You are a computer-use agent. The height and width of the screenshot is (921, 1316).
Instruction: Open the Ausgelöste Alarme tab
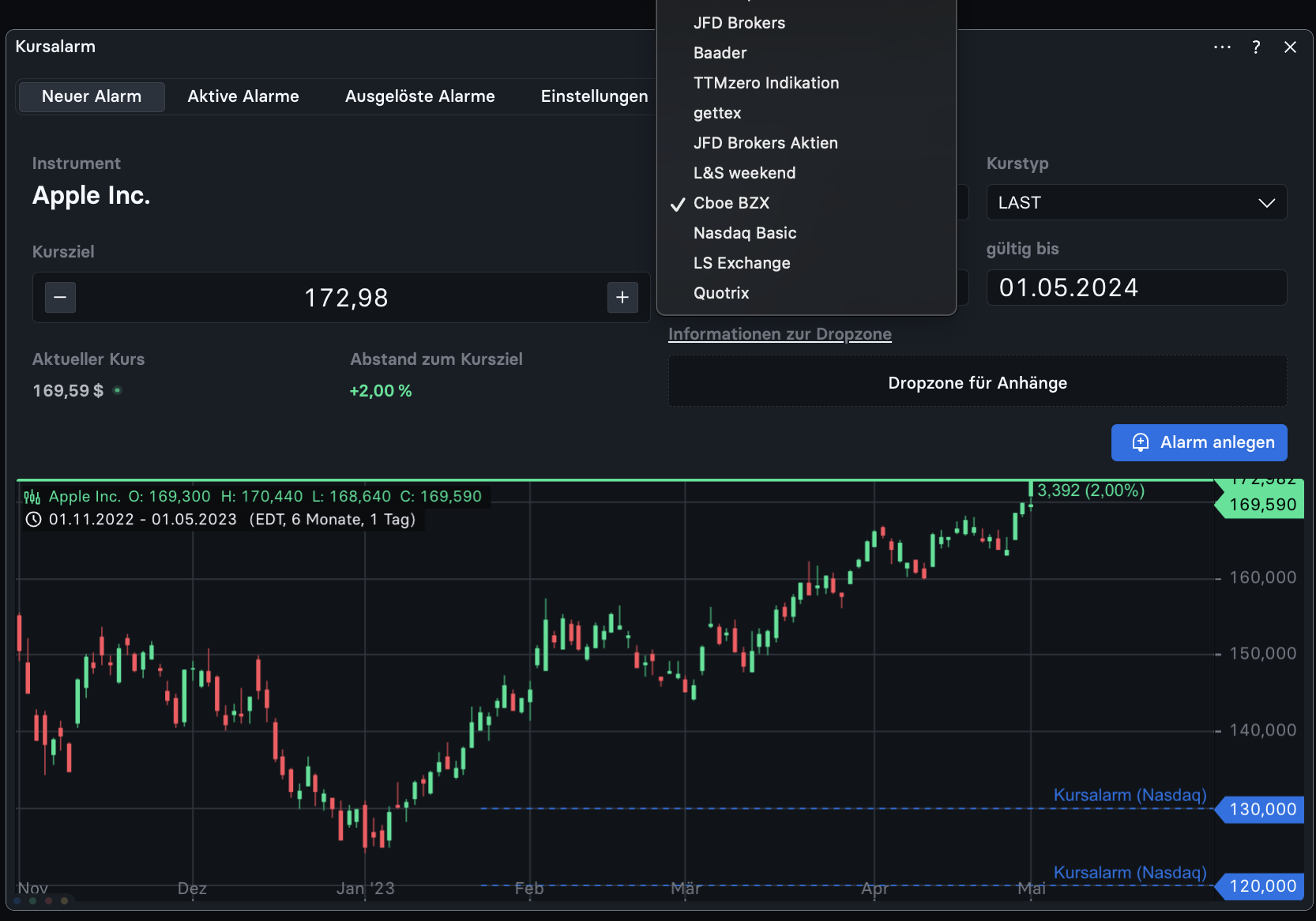tap(420, 96)
